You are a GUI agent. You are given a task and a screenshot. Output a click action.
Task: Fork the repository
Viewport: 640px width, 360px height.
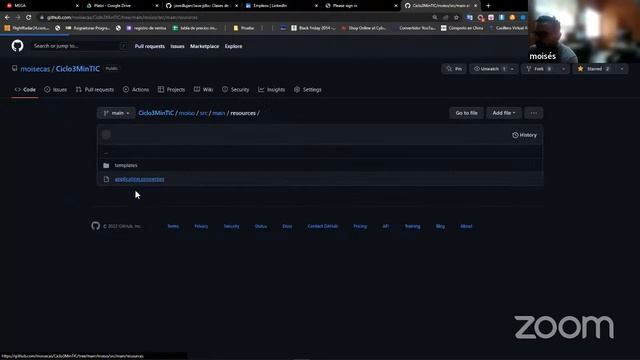[x=540, y=69]
